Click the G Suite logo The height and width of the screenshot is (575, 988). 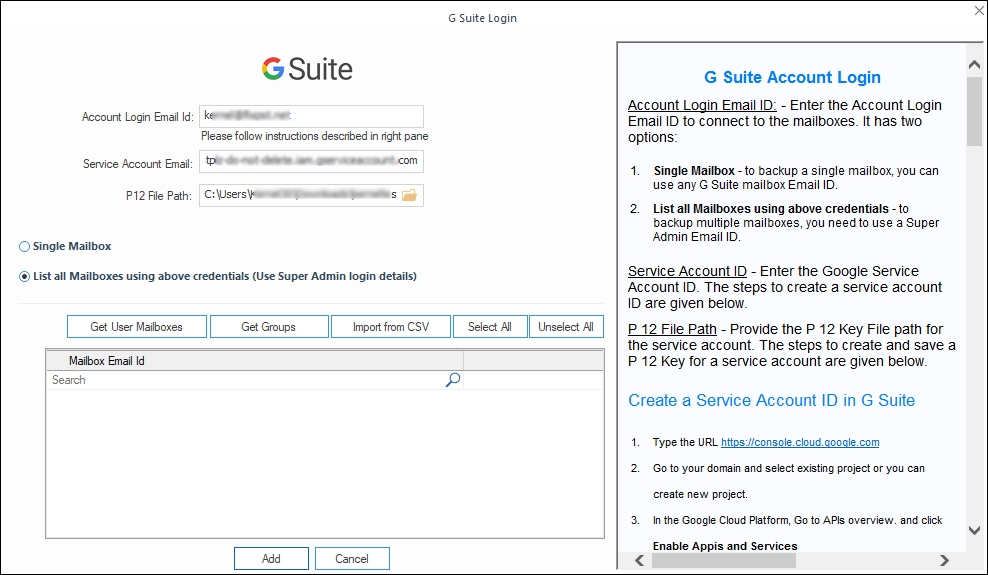307,69
